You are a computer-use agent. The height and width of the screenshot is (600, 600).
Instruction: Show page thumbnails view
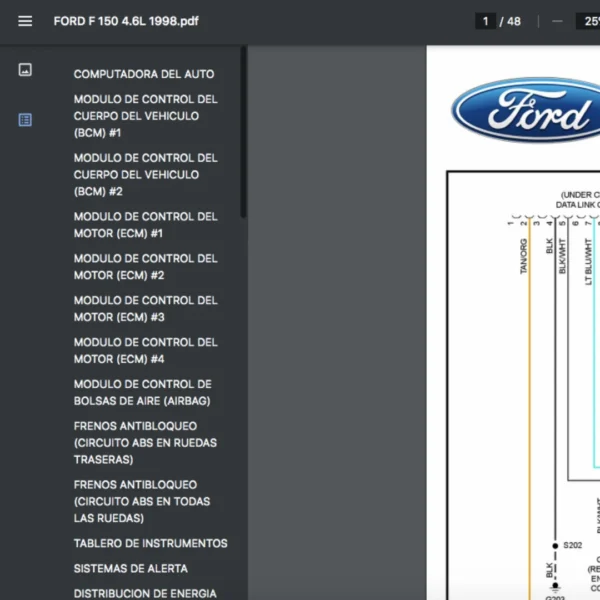[25, 70]
